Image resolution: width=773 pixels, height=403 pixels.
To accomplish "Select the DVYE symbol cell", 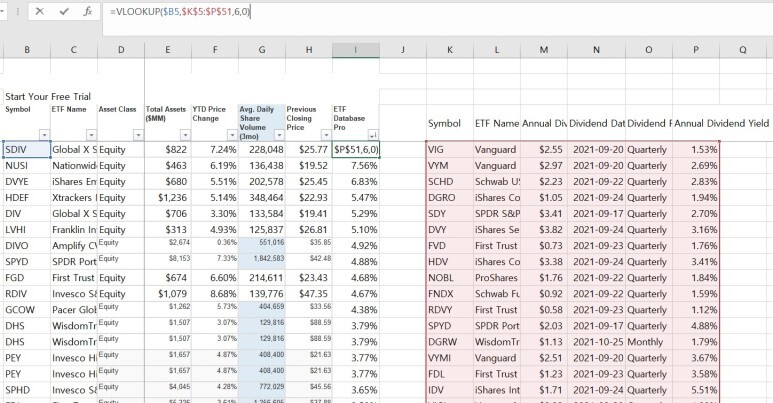I will click(27, 182).
